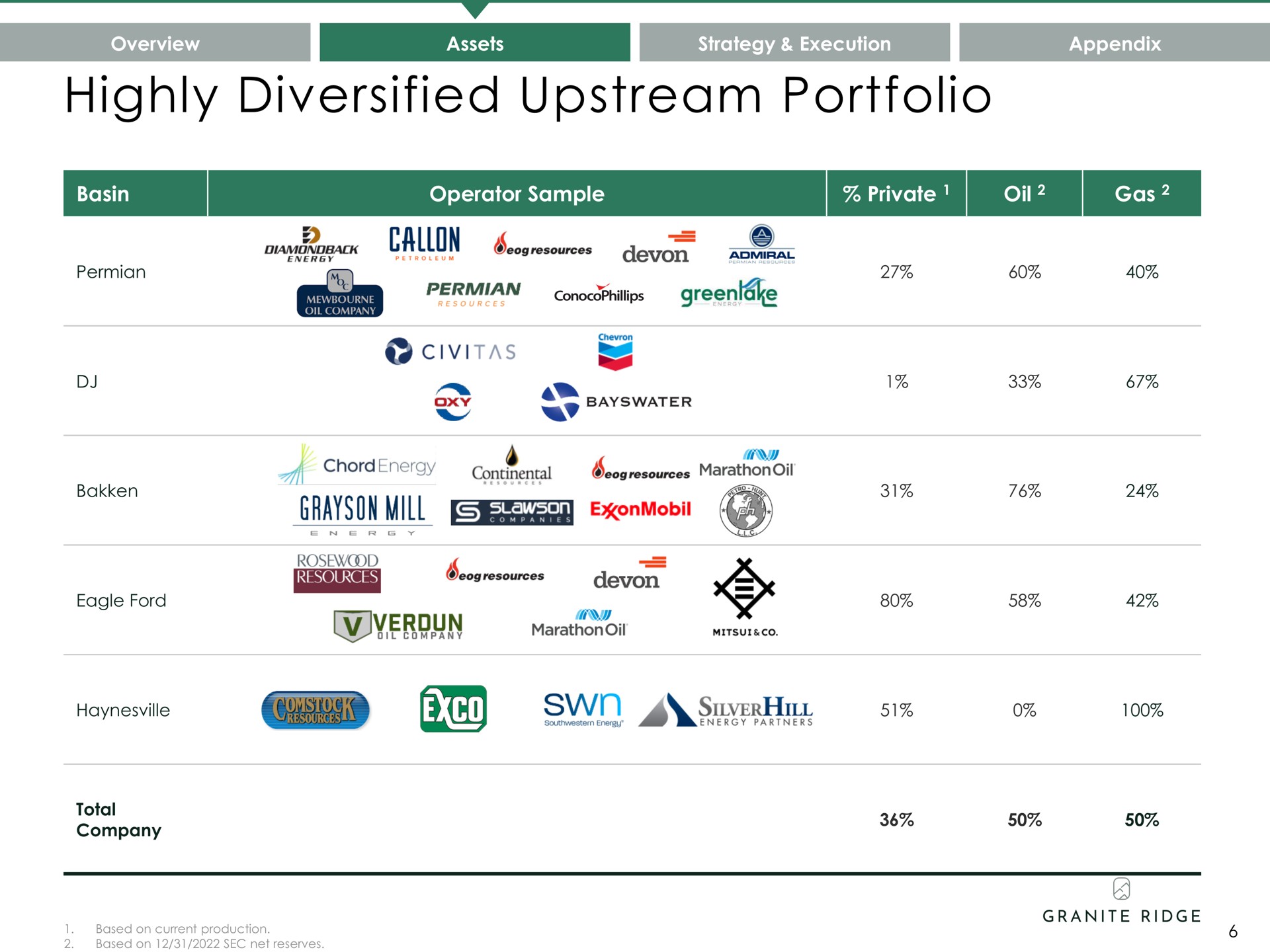Click Bakken's 31% private value
Viewport: 1270px width, 952px height.
pos(896,491)
